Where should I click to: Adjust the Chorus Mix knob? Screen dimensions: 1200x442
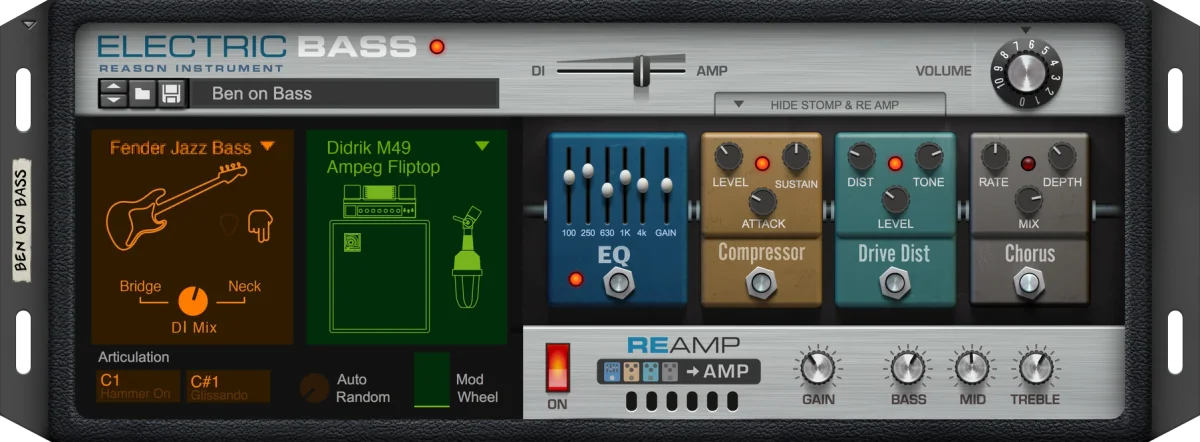click(1028, 201)
